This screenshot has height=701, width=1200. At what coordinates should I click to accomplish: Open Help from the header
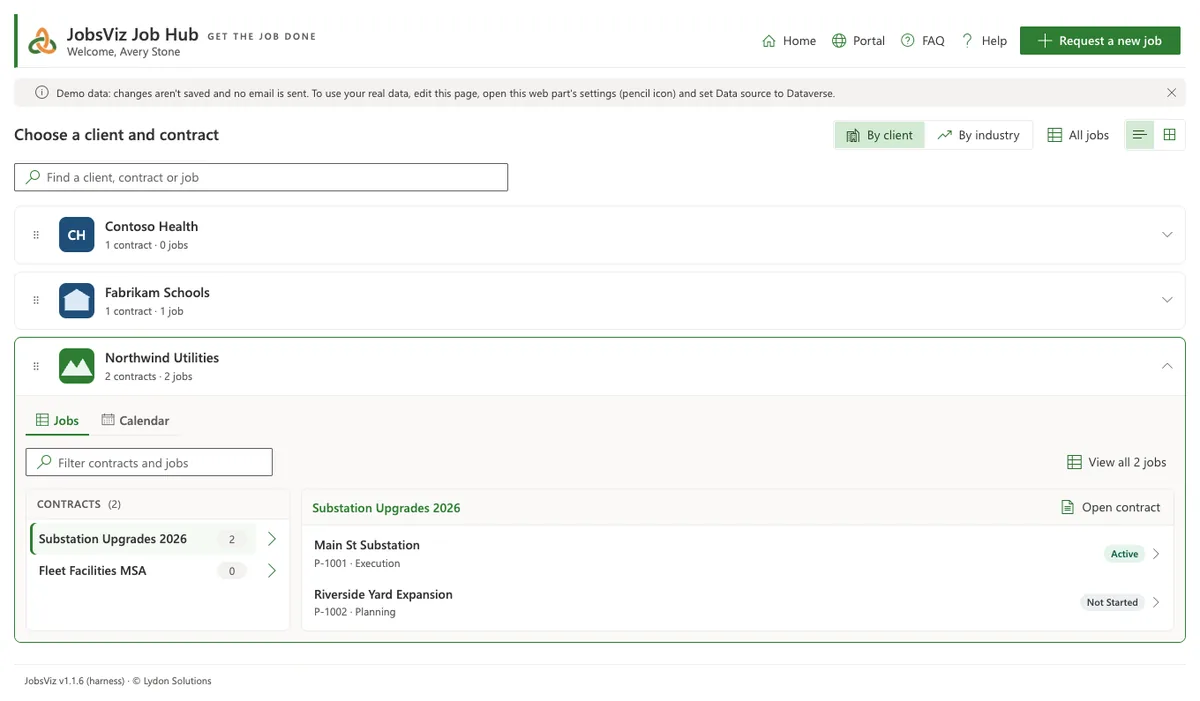[x=984, y=41]
